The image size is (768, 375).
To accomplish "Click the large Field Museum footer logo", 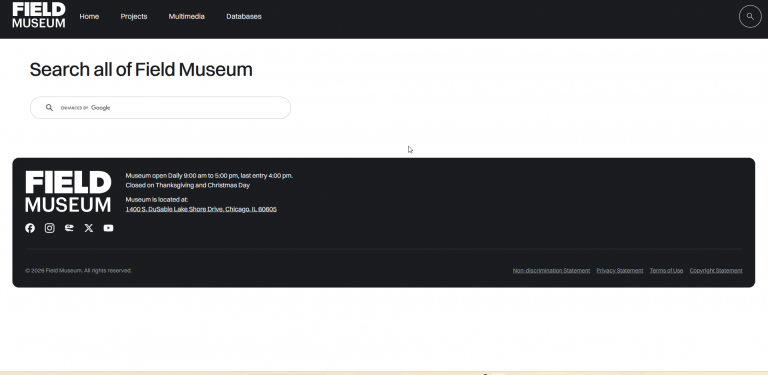I will pyautogui.click(x=68, y=191).
